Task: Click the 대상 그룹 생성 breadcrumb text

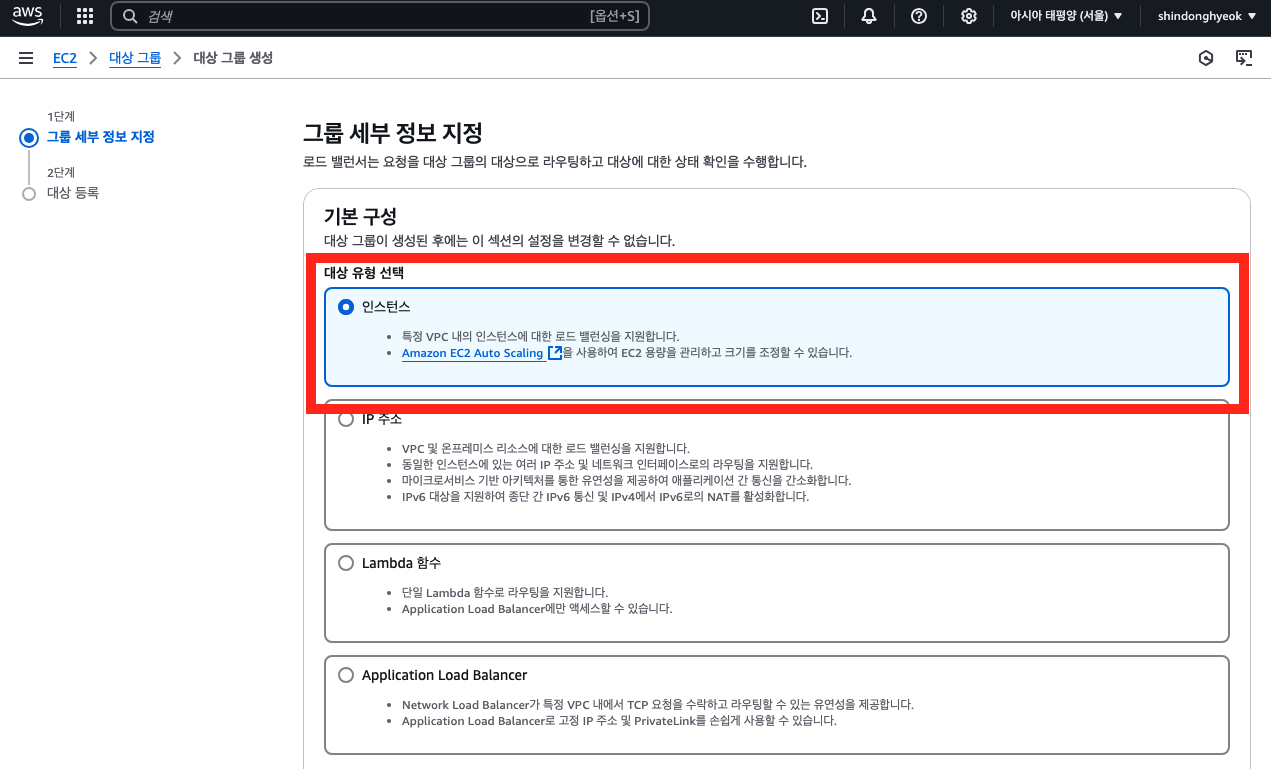Action: 233,58
